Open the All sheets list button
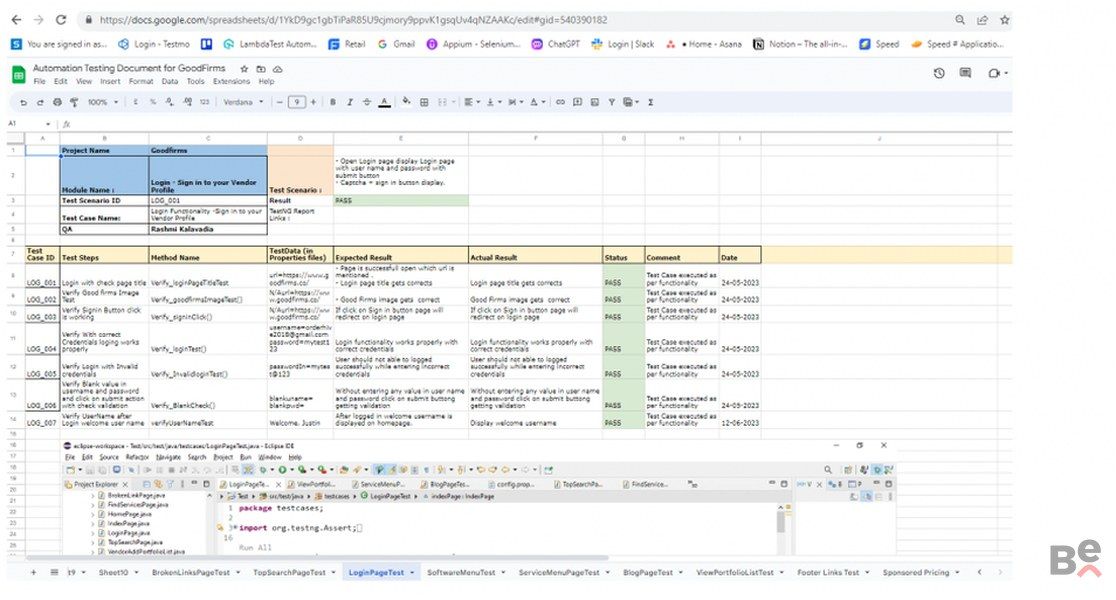1116x600 pixels. [54, 572]
